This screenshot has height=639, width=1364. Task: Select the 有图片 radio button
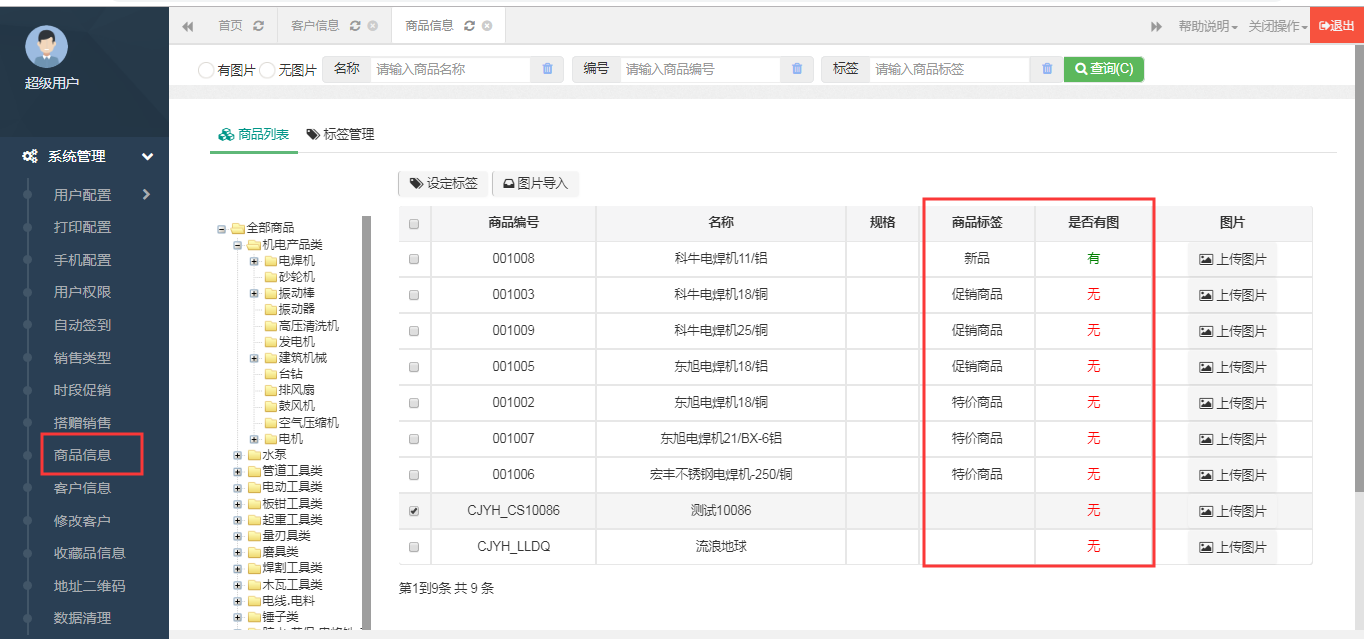click(x=206, y=70)
